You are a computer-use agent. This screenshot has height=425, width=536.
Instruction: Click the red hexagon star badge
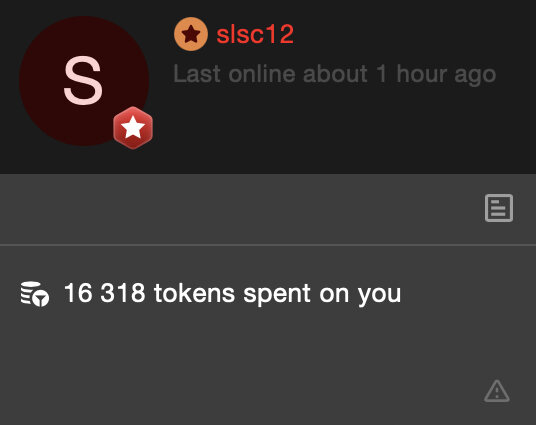[x=133, y=128]
